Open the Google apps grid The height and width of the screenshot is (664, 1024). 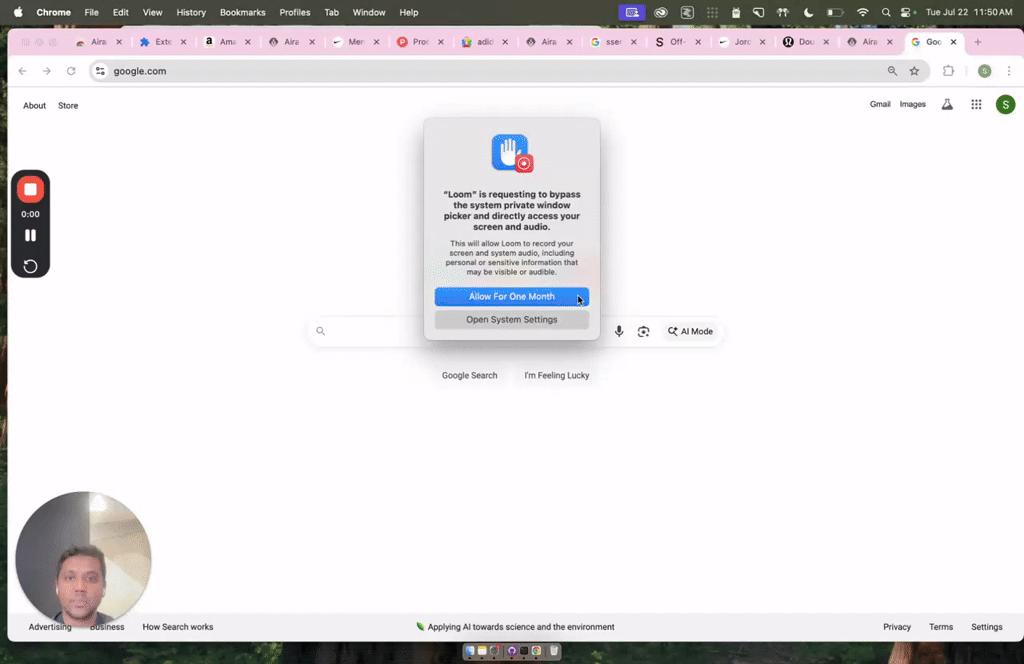point(976,104)
